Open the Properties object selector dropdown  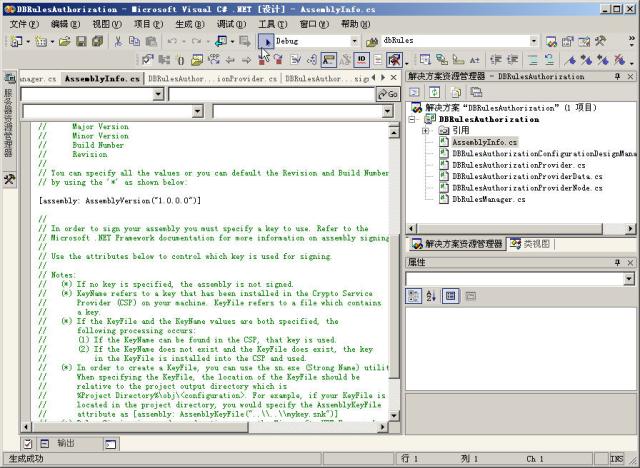(629, 279)
